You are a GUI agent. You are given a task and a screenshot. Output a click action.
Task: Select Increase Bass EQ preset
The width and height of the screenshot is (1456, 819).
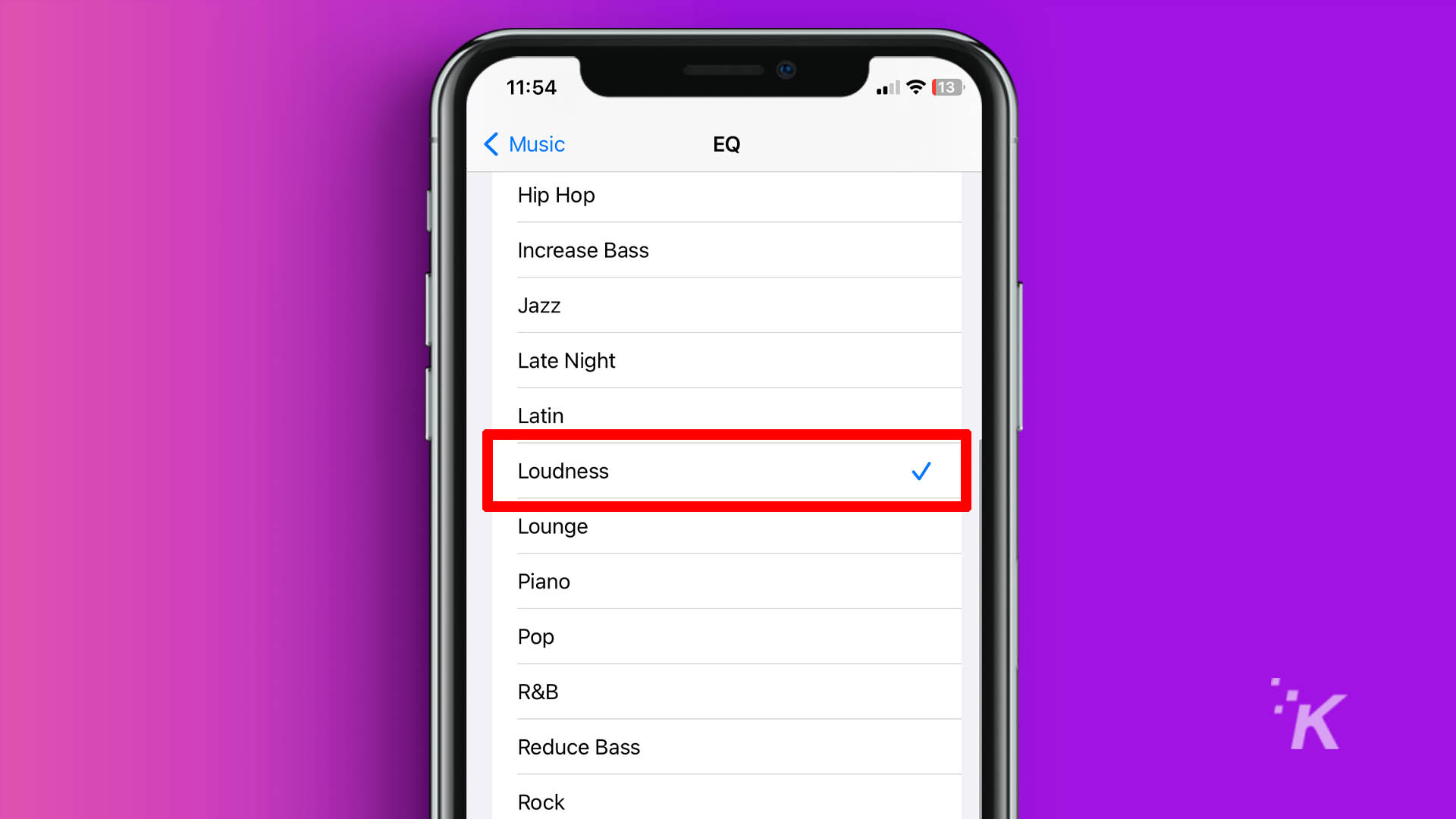pos(728,250)
